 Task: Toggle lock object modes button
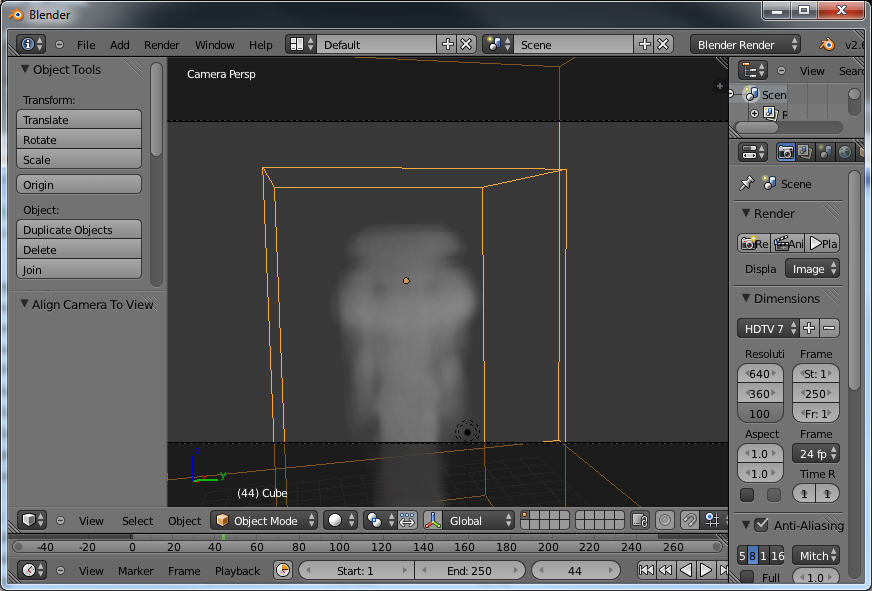point(640,520)
